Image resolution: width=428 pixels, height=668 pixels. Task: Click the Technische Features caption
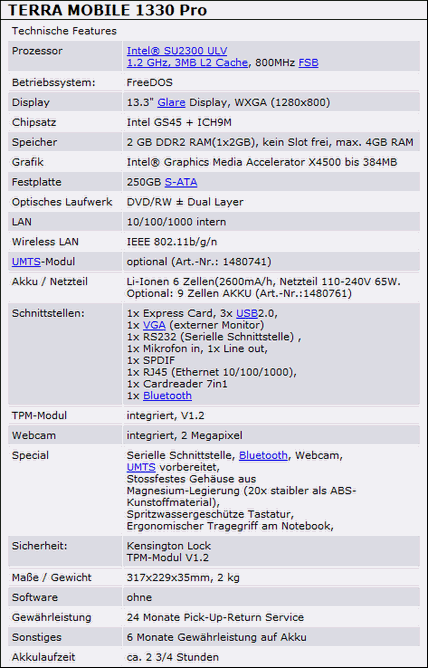click(64, 31)
